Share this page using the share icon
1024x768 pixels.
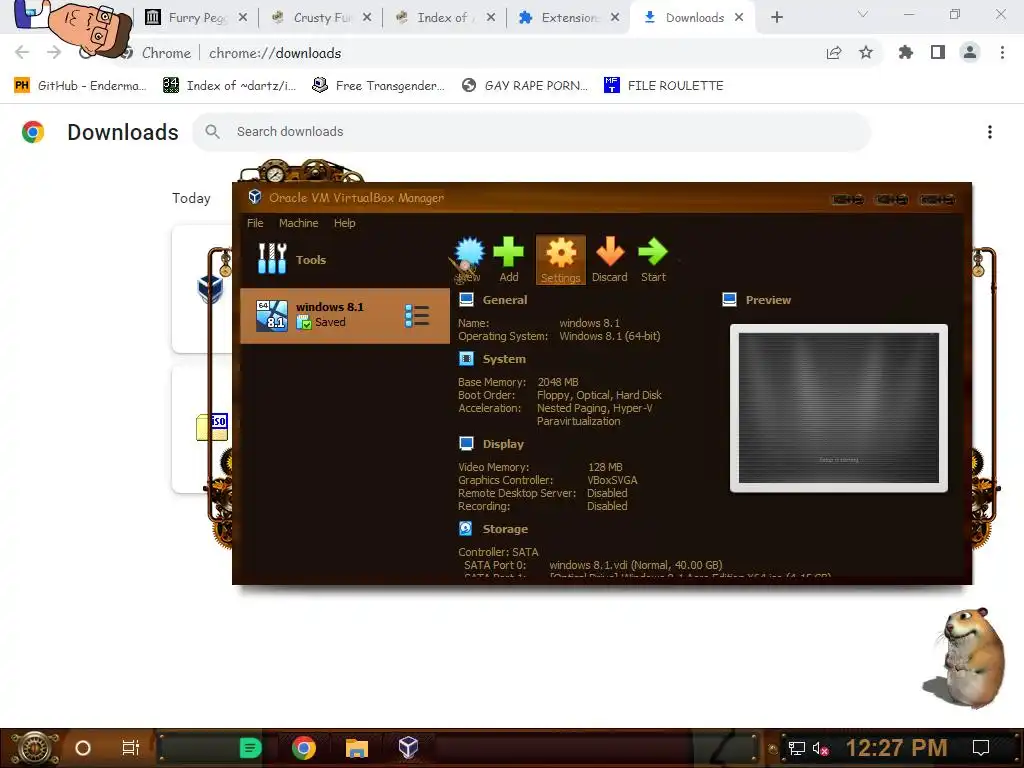coord(834,53)
